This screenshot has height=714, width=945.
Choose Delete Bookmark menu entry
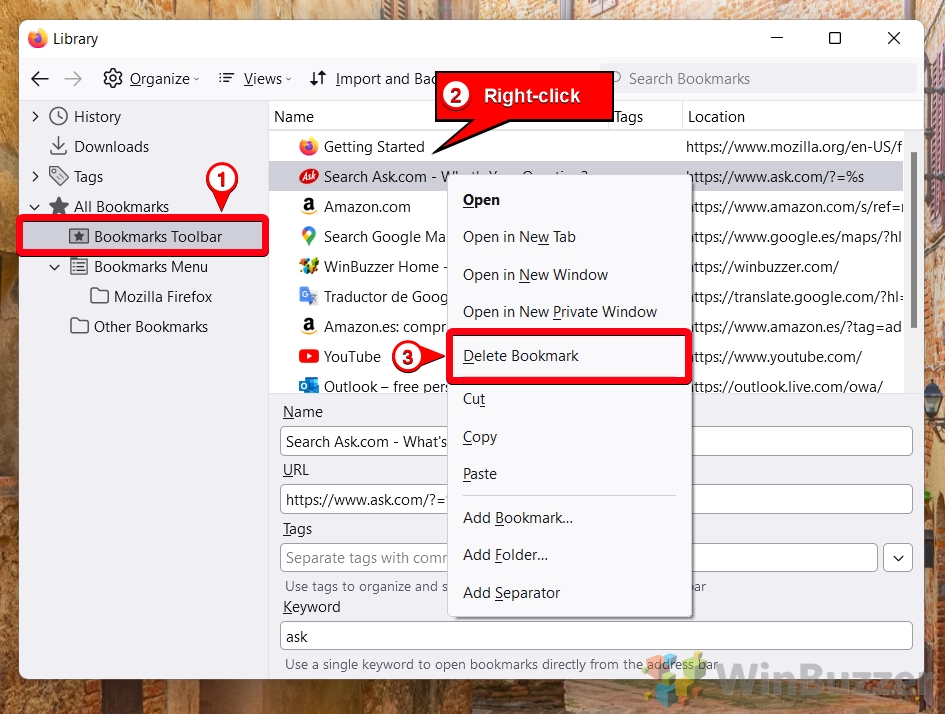click(569, 356)
